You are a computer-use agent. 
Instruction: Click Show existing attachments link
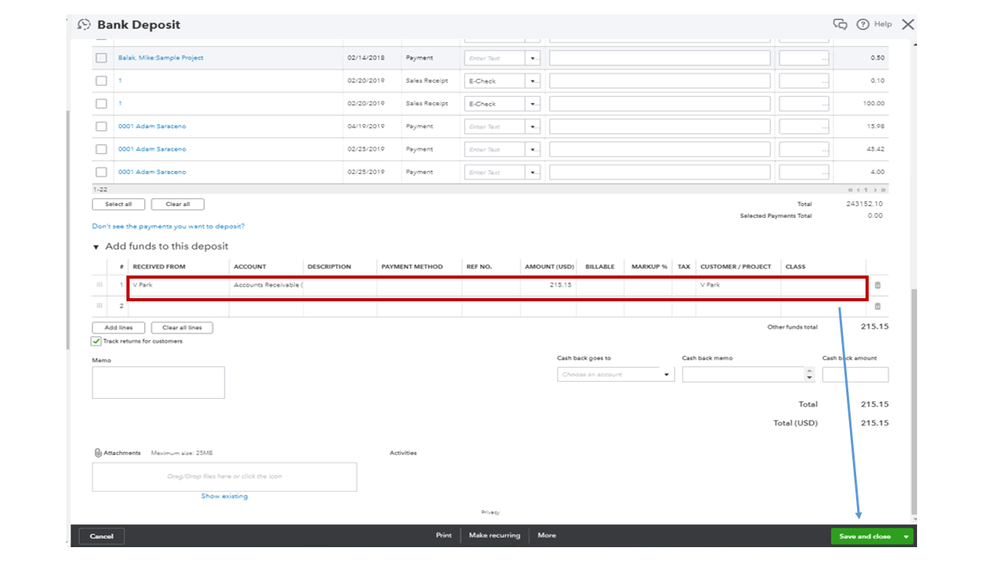[224, 496]
